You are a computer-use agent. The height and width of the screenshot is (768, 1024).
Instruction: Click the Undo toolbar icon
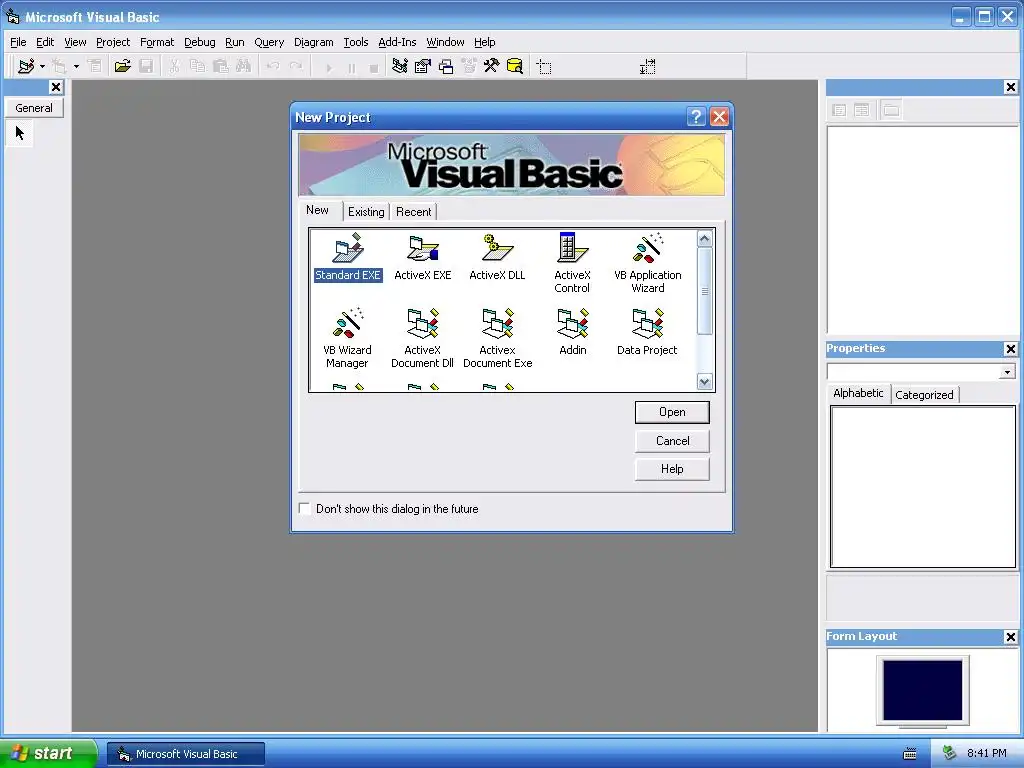(273, 66)
